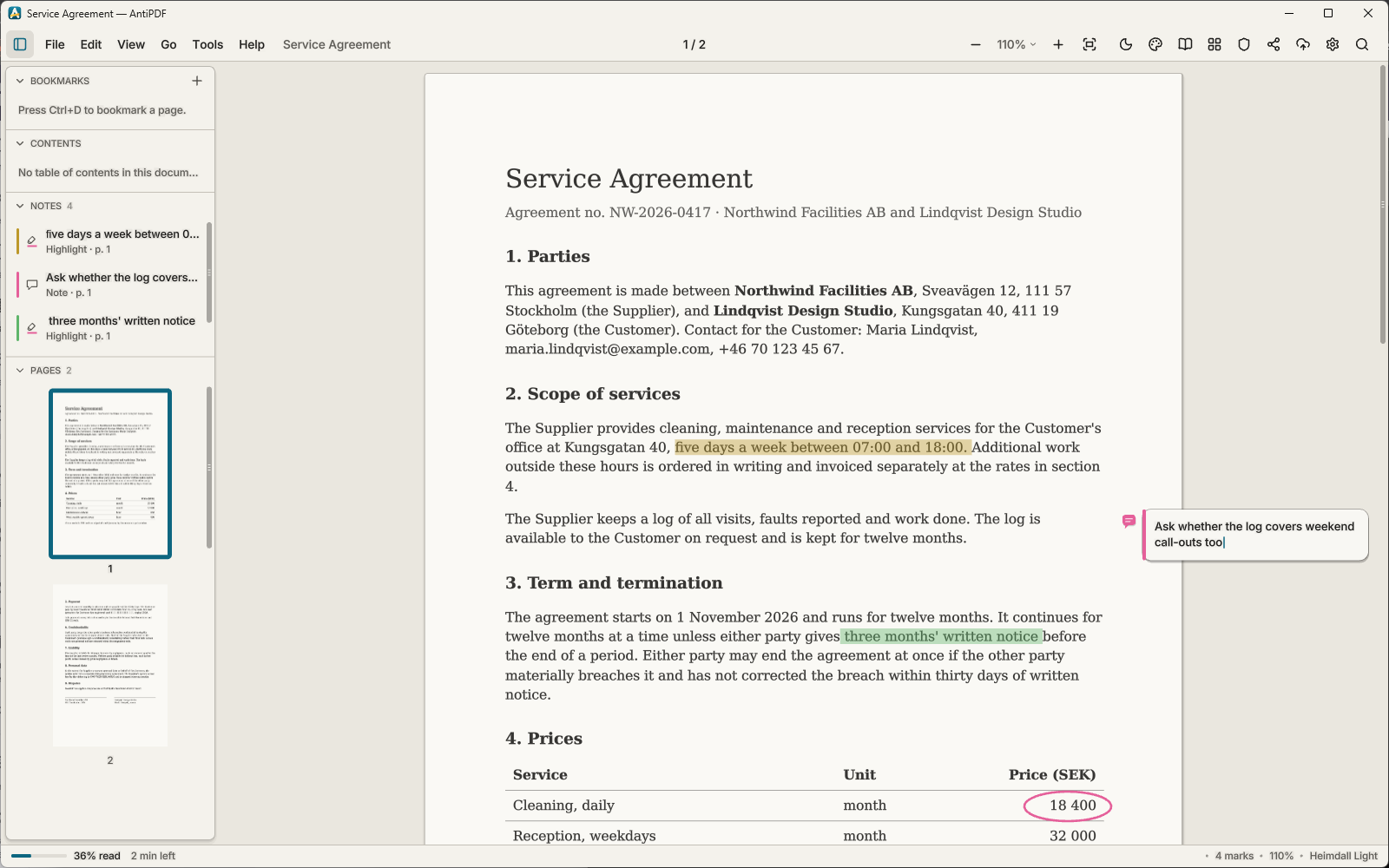1389x868 pixels.
Task: Select the 'five days a week' highlight note
Action: 110,241
